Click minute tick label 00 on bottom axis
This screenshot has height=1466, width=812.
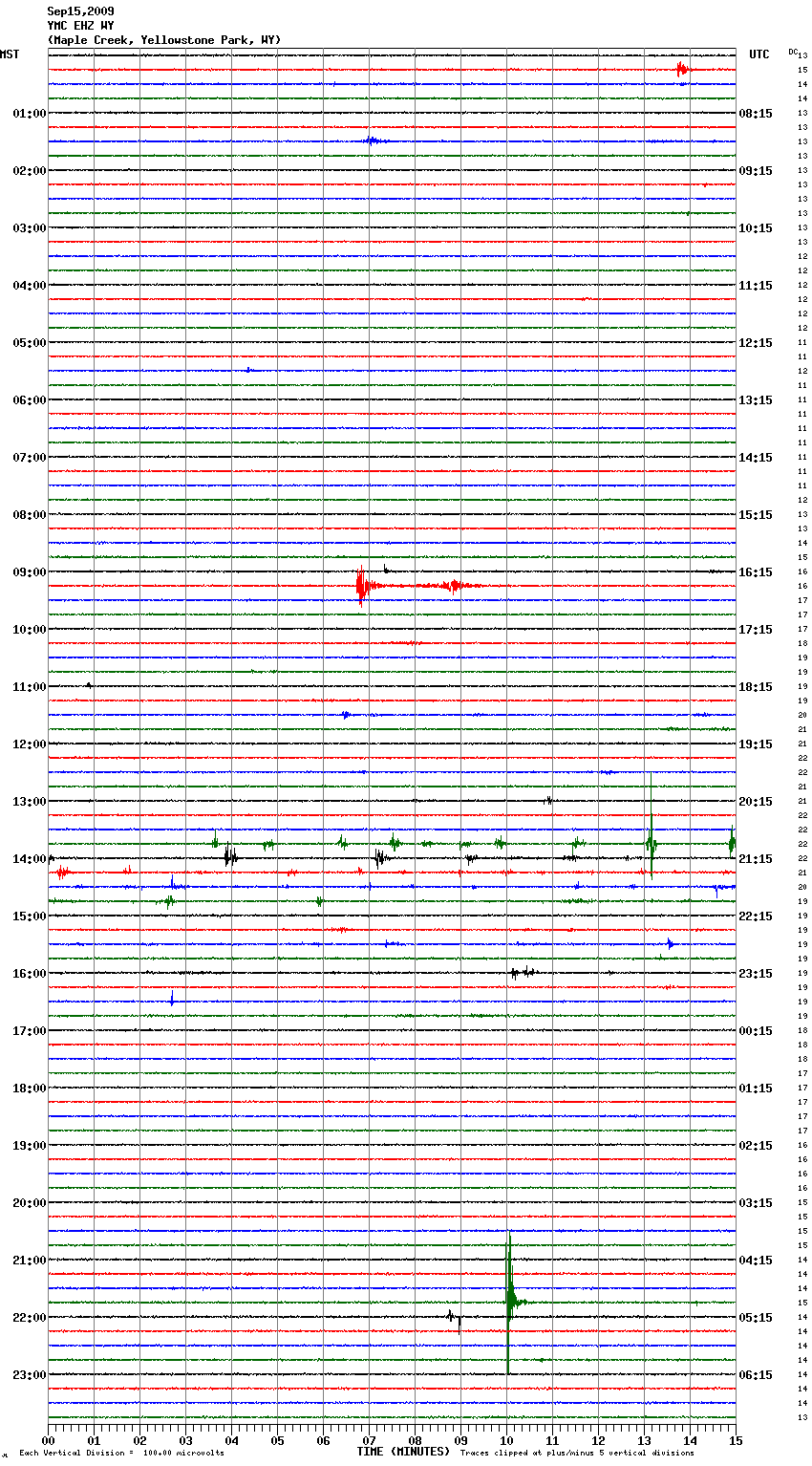[x=49, y=1440]
